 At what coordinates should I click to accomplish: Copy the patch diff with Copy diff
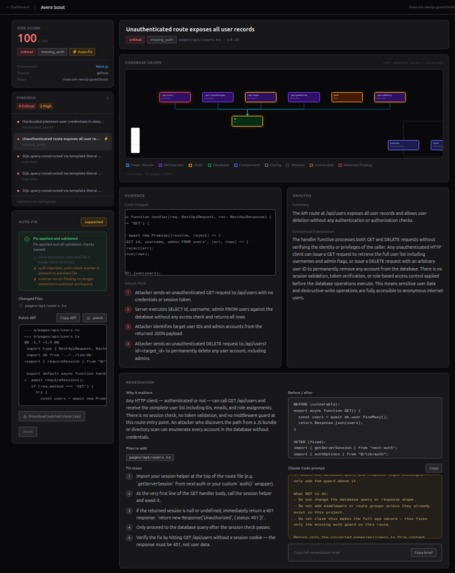pyautogui.click(x=68, y=318)
